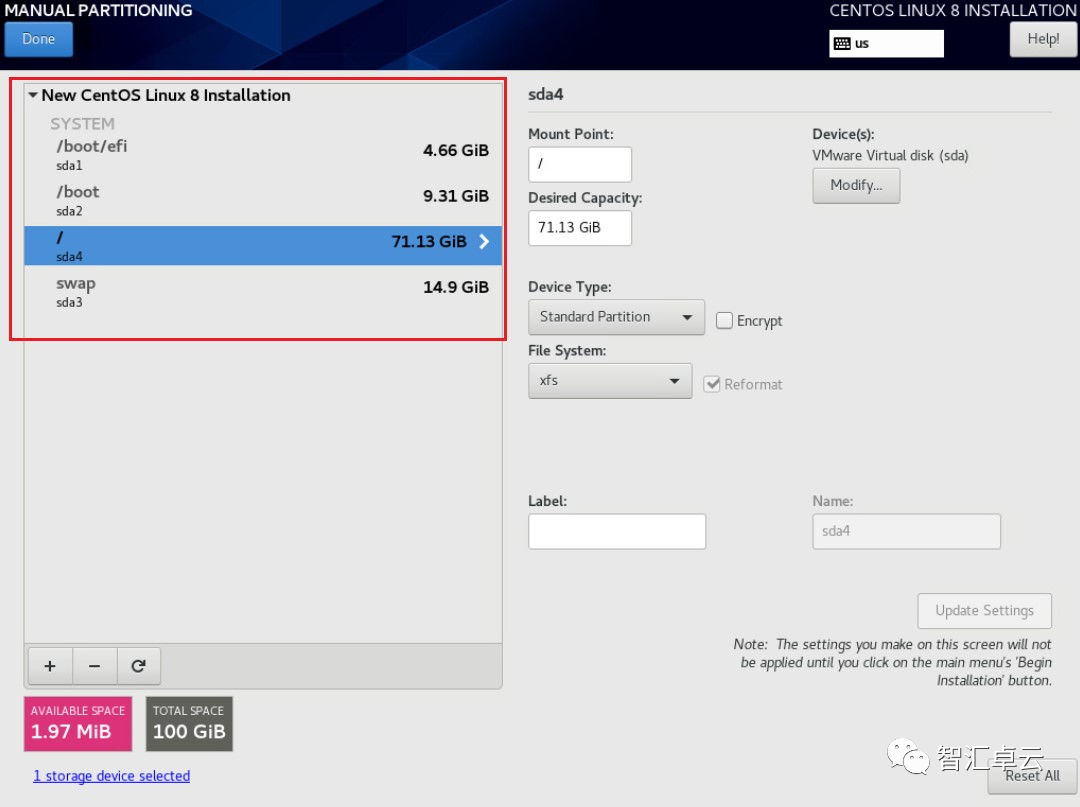Viewport: 1080px width, 807px height.
Task: Click the Modify... device button
Action: 856,185
